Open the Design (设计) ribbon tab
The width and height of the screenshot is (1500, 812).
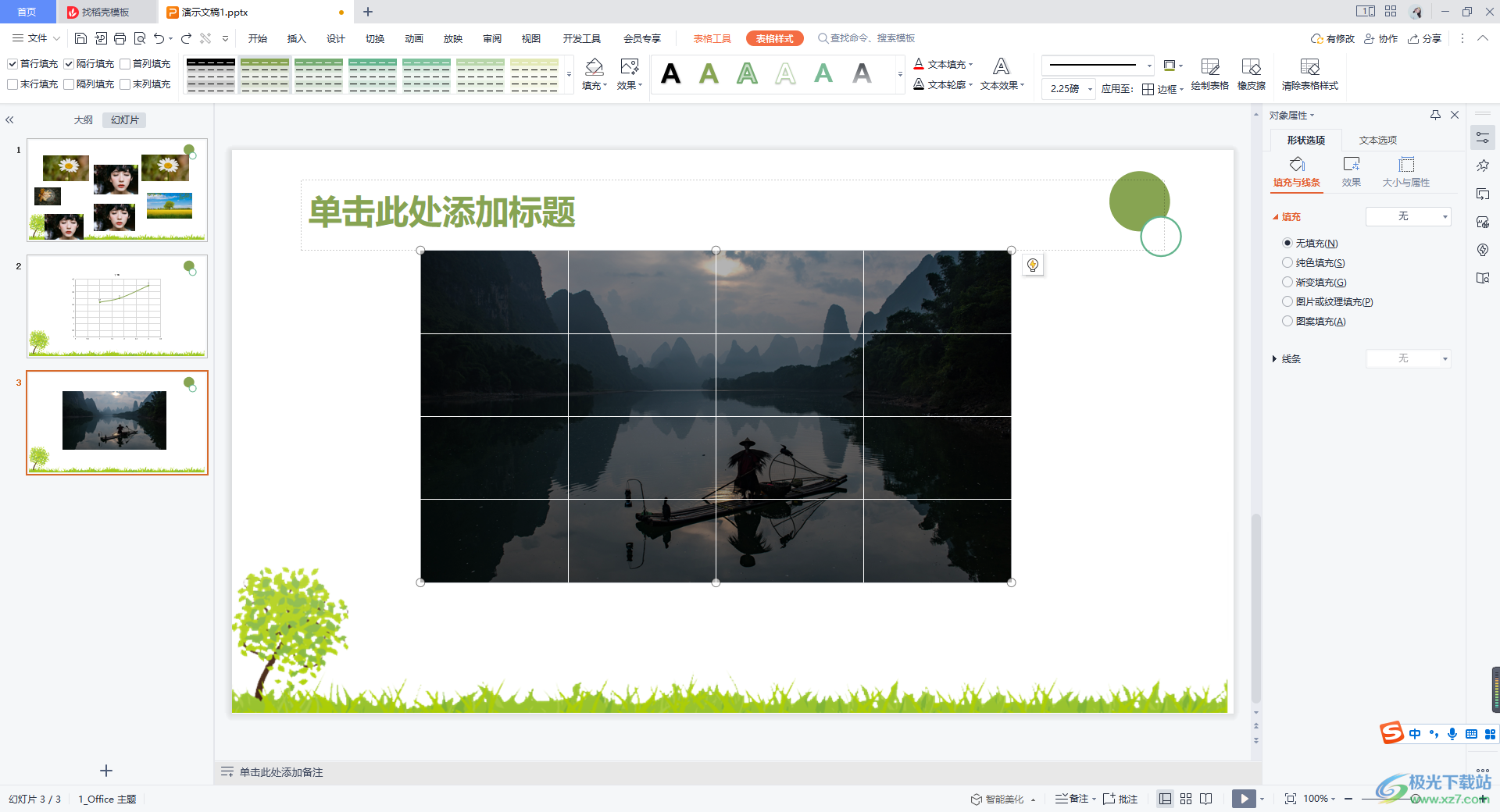coord(335,38)
